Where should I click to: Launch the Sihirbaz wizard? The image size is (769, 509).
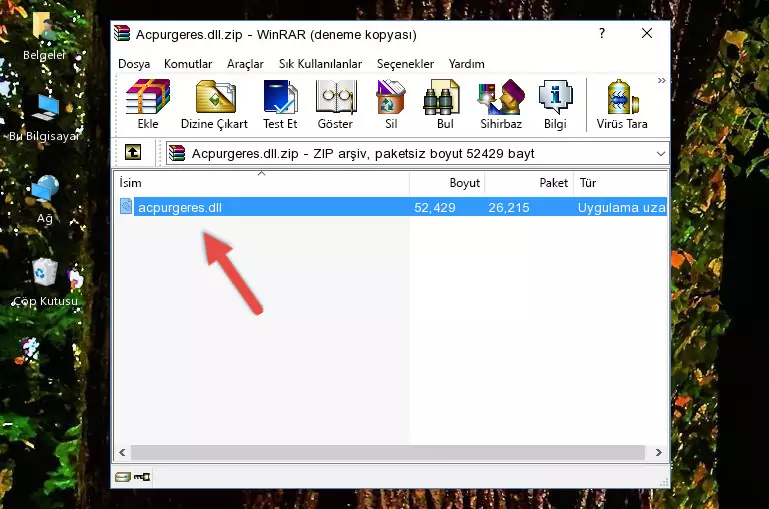pyautogui.click(x=501, y=104)
